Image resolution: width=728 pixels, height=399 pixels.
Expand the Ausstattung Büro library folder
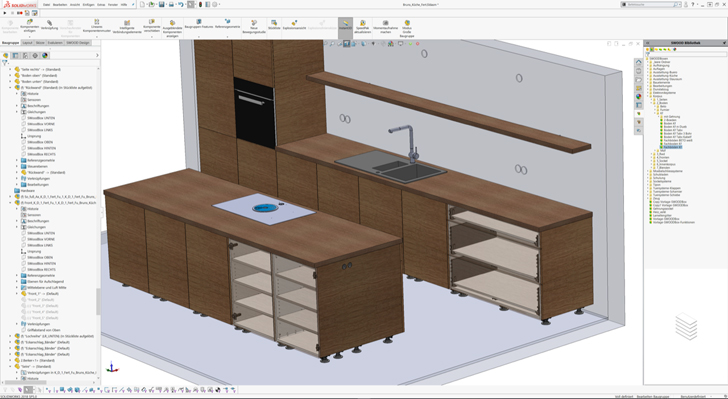click(x=648, y=72)
